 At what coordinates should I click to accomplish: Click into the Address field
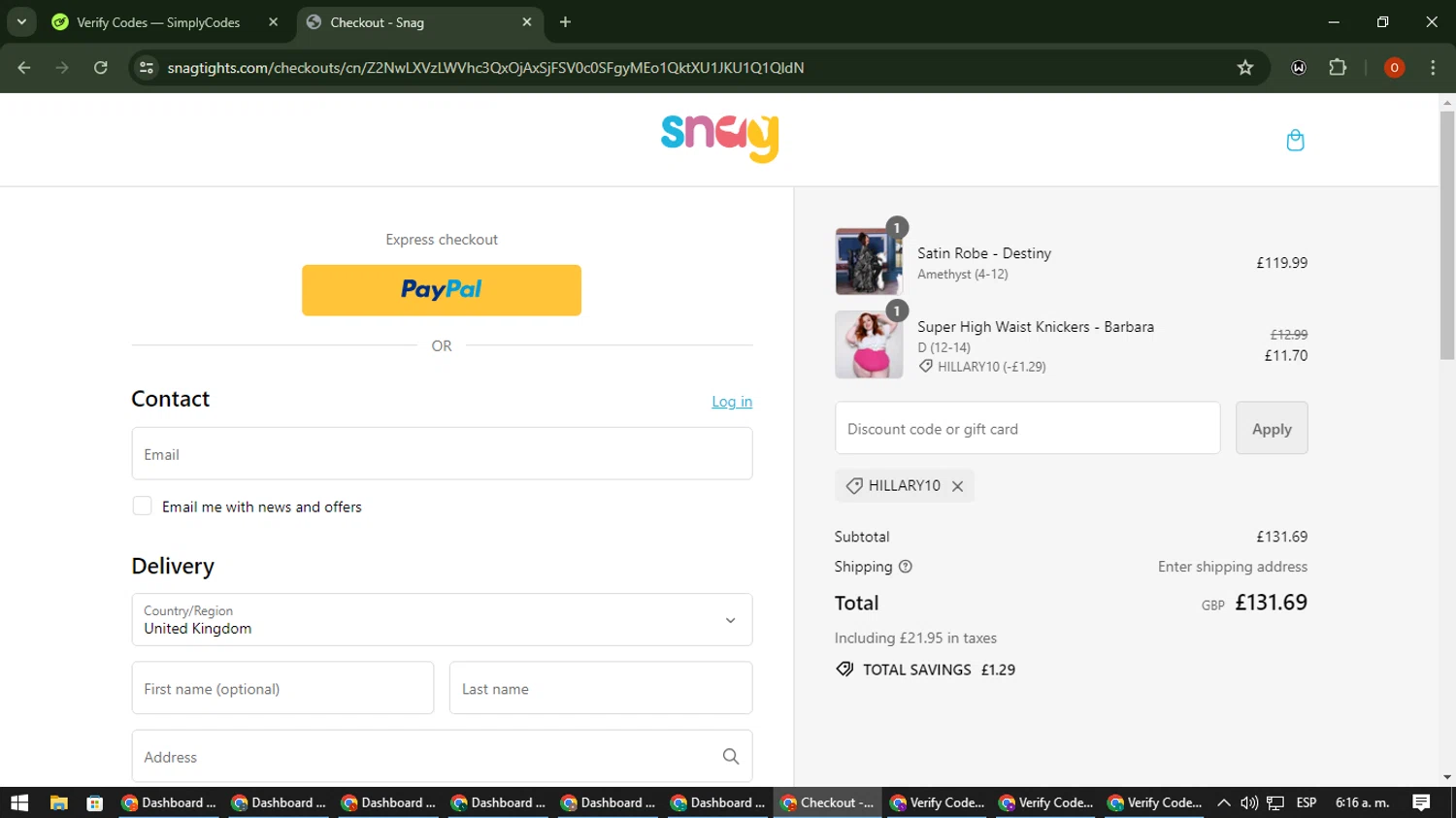point(442,756)
